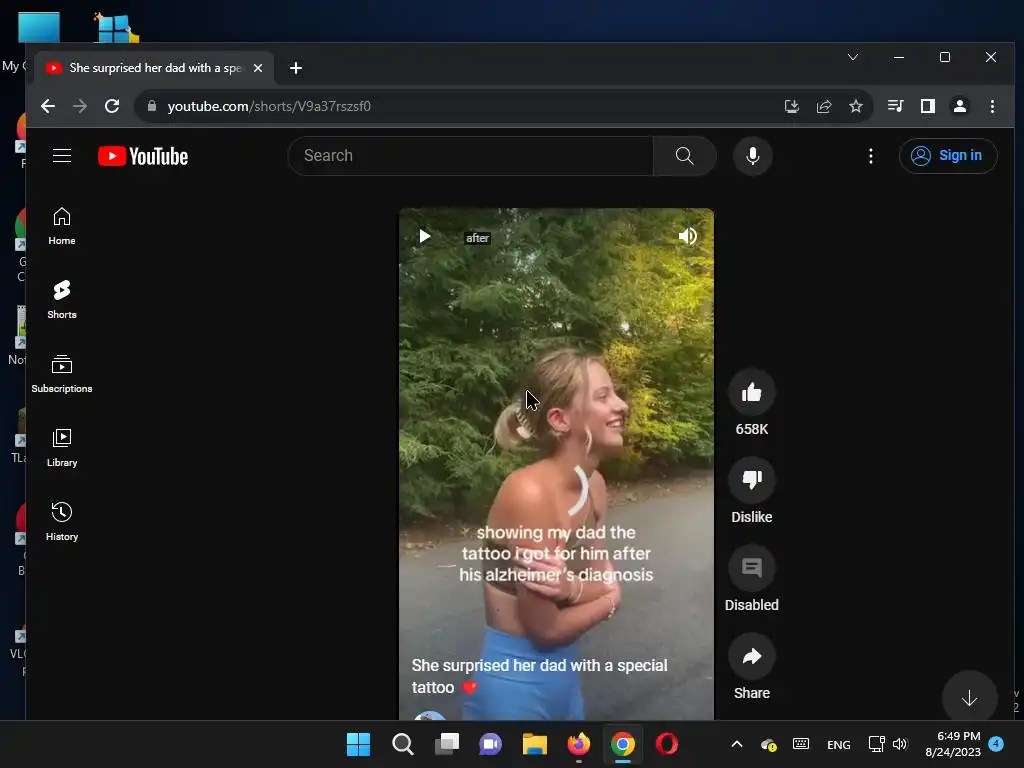Open YouTube settings three-dot menu
Screen dimensions: 1024x768
(871, 155)
